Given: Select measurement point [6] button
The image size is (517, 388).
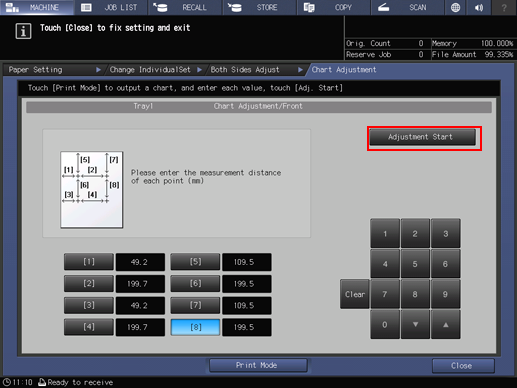Looking at the screenshot, I should pos(195,283).
